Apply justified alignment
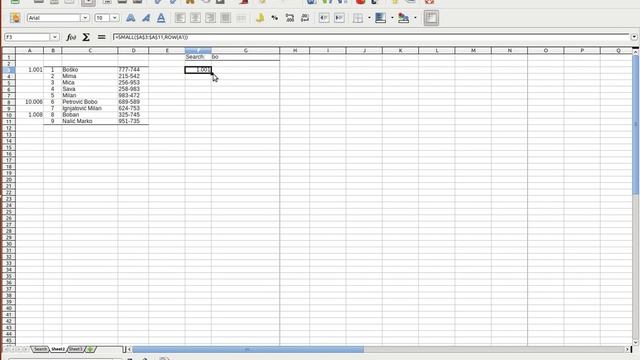The image size is (640, 360). coord(225,18)
